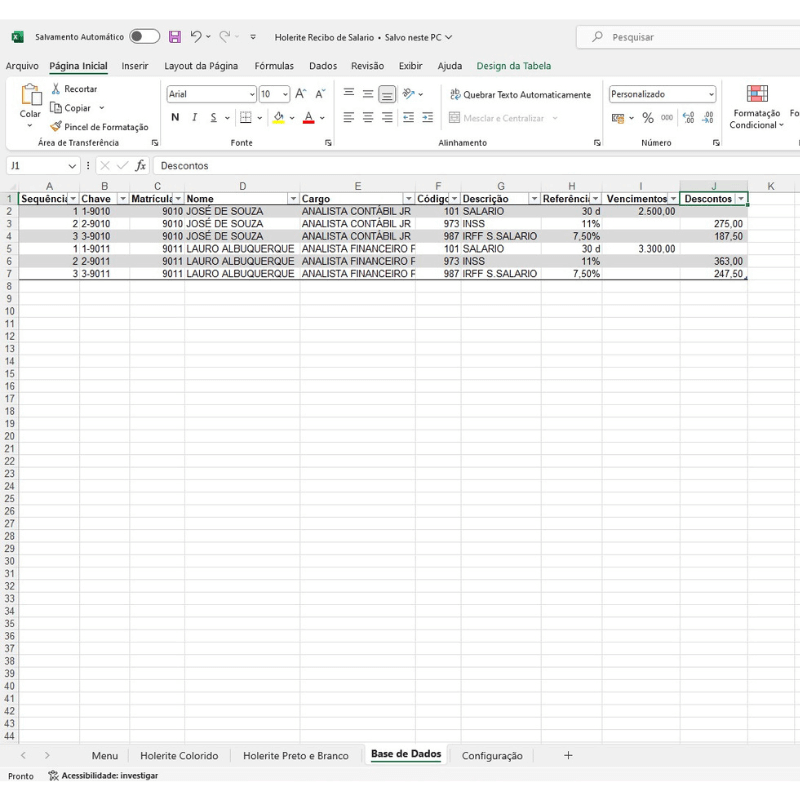Toggle the Salvamento Automático switch
The height and width of the screenshot is (800, 800).
tap(144, 37)
